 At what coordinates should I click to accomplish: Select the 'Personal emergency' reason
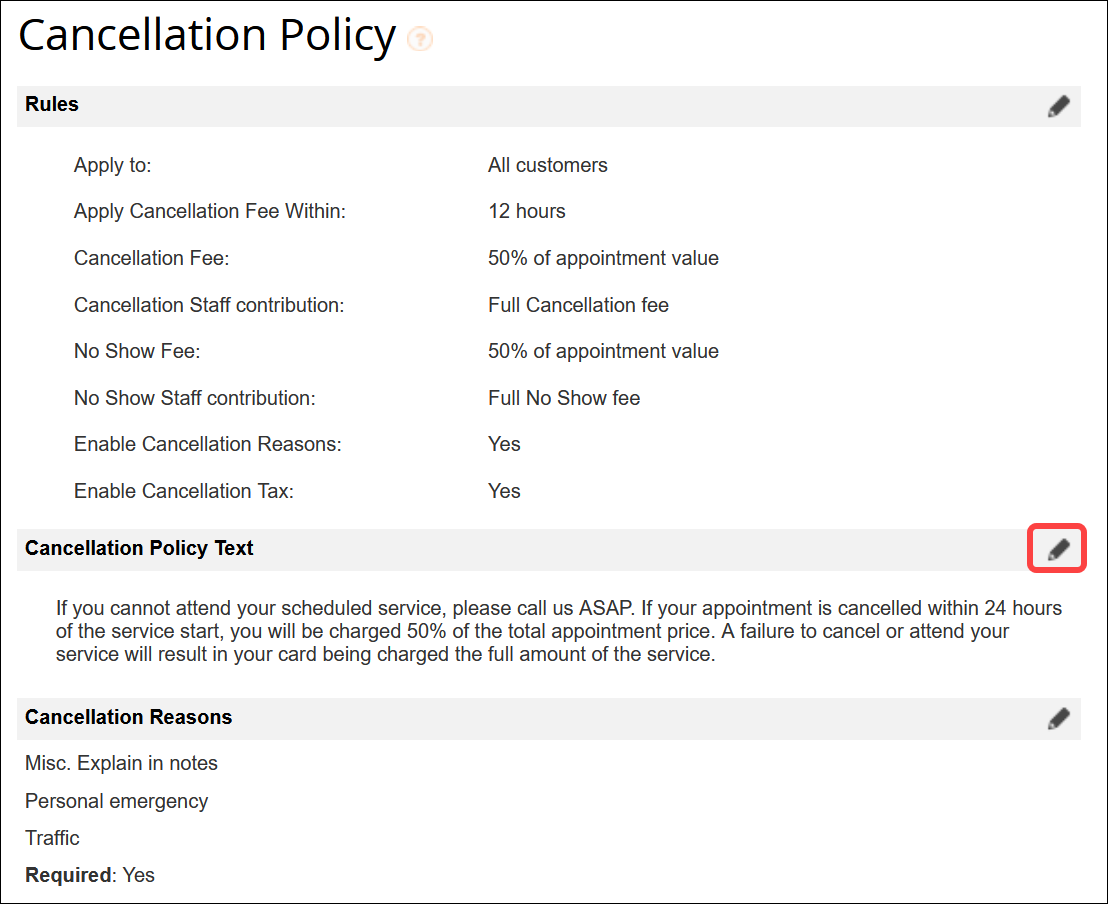click(x=116, y=801)
